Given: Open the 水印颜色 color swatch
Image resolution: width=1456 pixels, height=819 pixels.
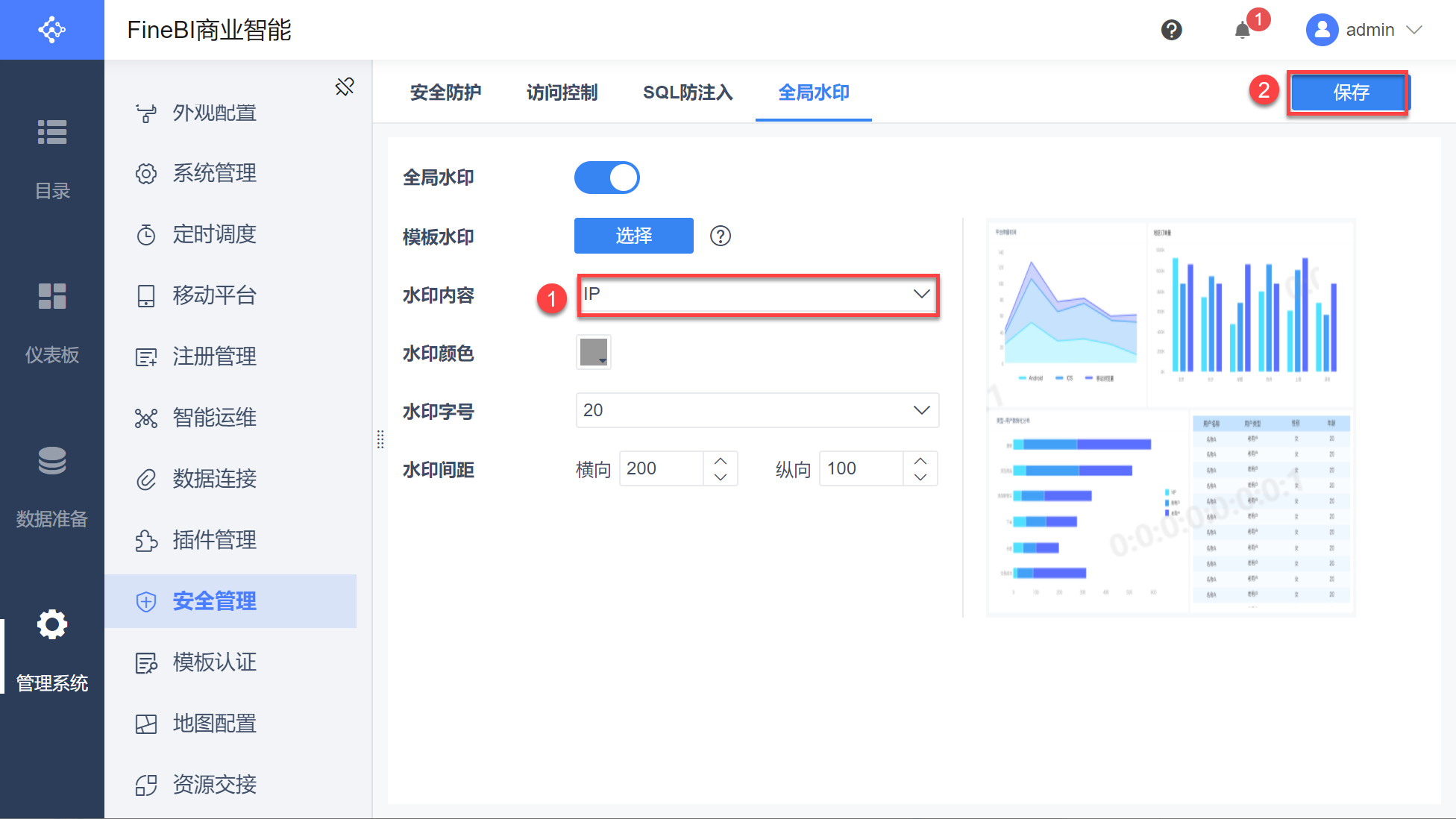Looking at the screenshot, I should coord(594,352).
